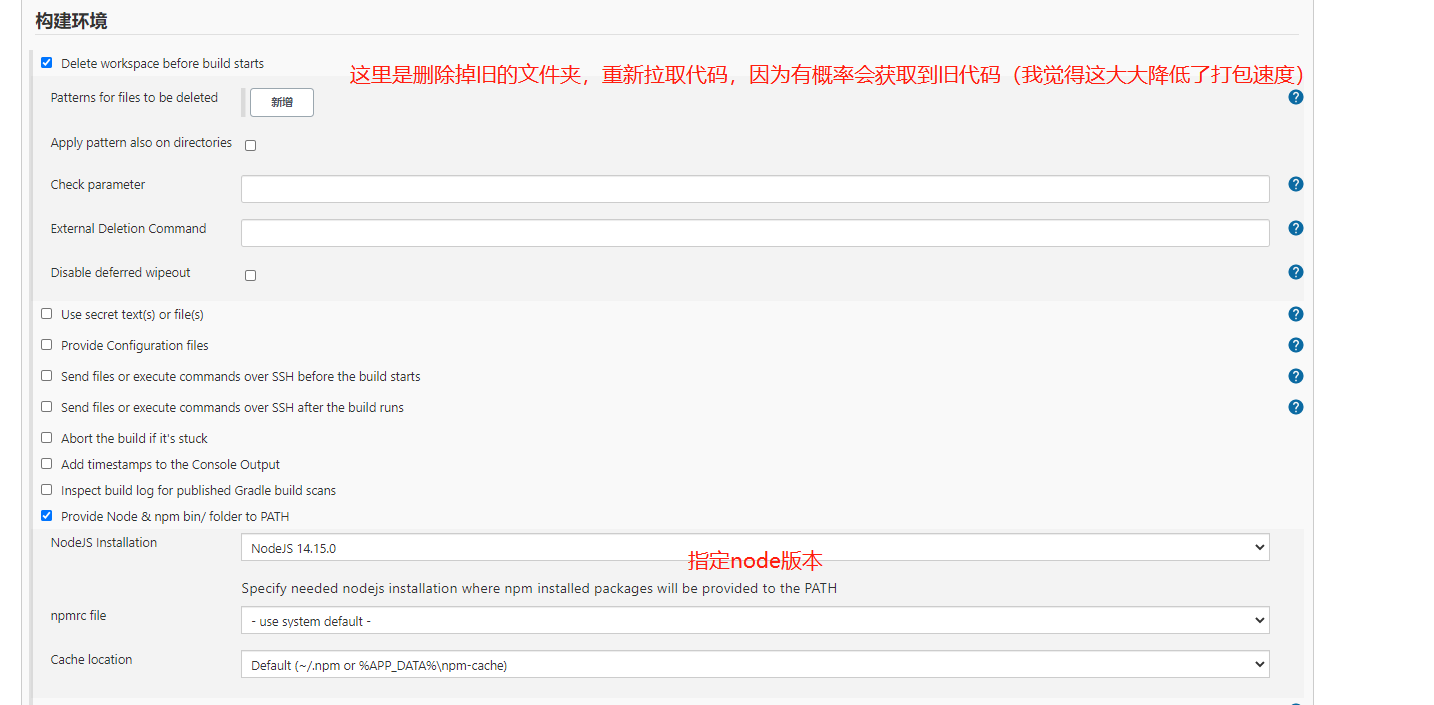Viewport: 1434px width, 705px height.
Task: Open help for SSH before the build starts
Action: point(1295,376)
